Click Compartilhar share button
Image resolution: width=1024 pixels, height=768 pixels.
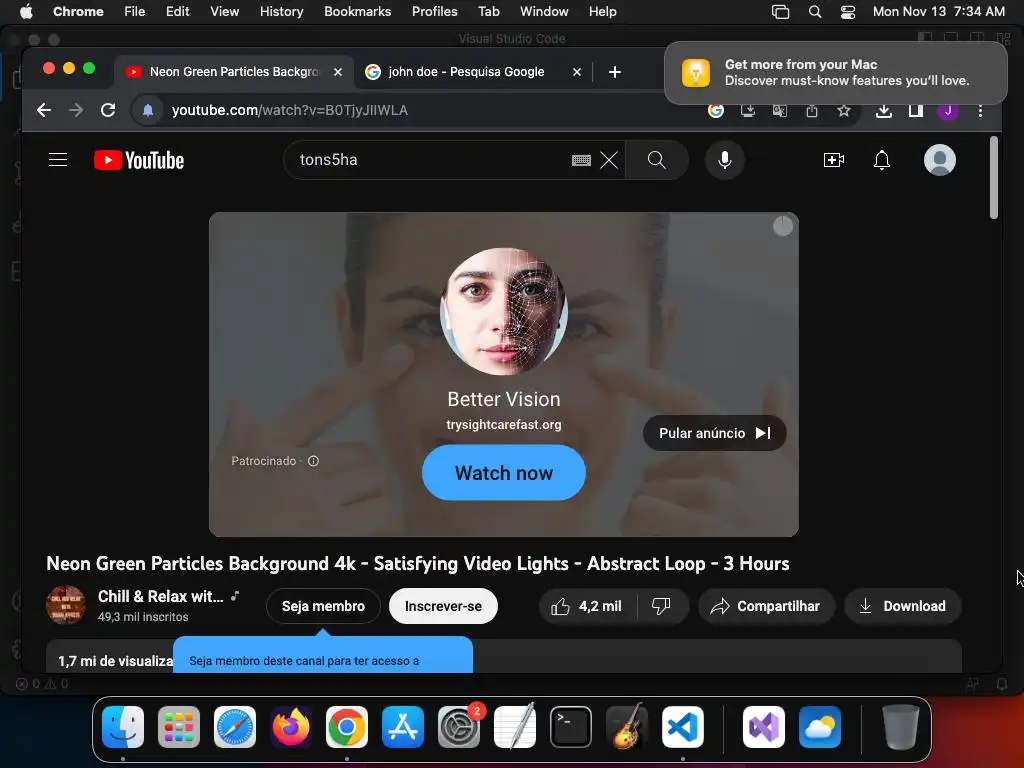point(767,606)
